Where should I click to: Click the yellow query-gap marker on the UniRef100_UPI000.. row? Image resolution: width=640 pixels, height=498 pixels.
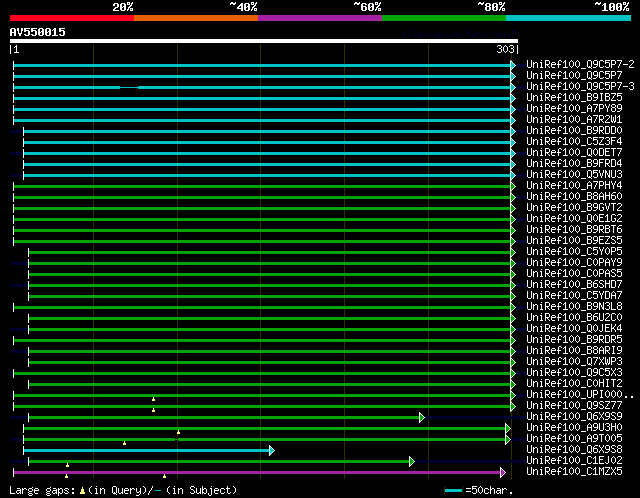click(x=153, y=399)
